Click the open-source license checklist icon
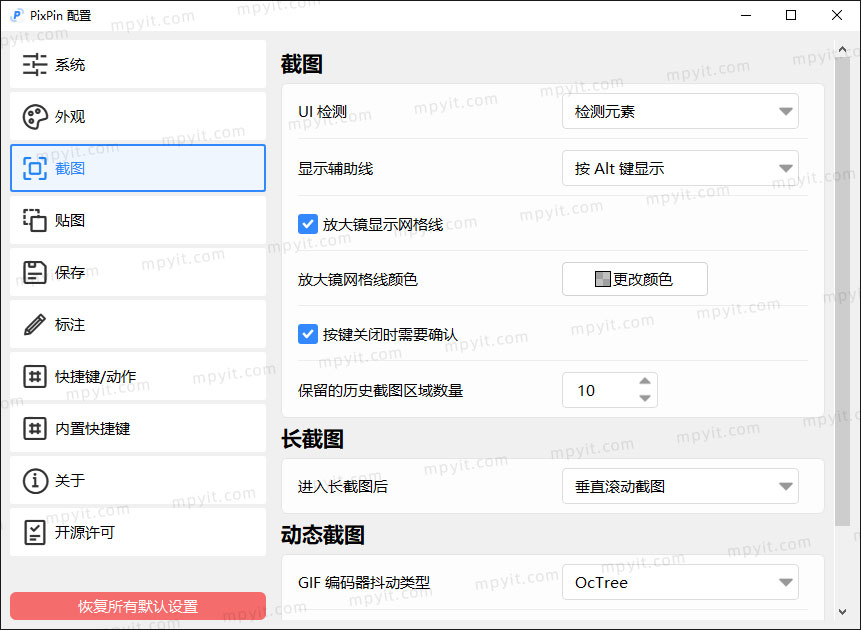861x630 pixels. (35, 532)
